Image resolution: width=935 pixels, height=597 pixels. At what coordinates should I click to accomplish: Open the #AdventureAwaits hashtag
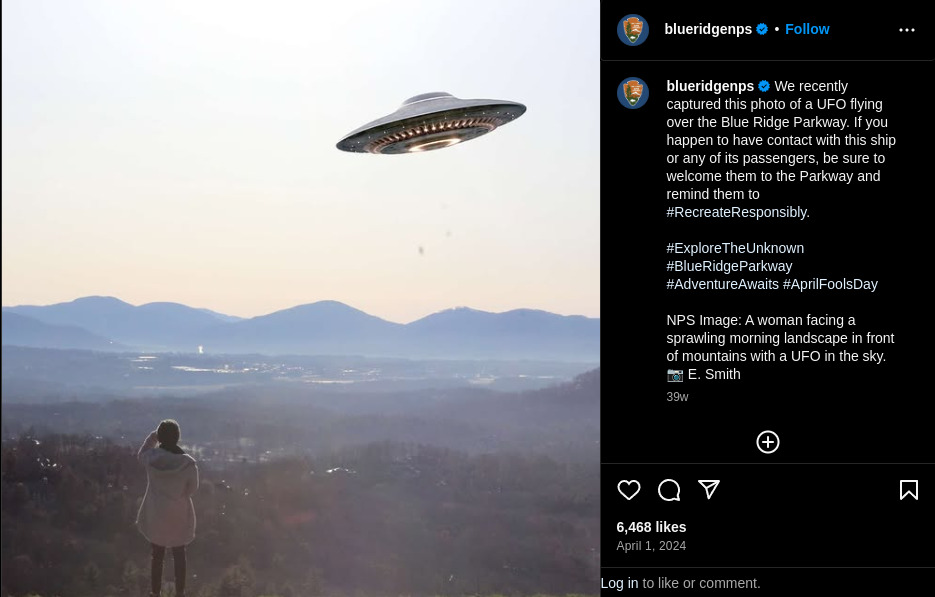point(722,284)
